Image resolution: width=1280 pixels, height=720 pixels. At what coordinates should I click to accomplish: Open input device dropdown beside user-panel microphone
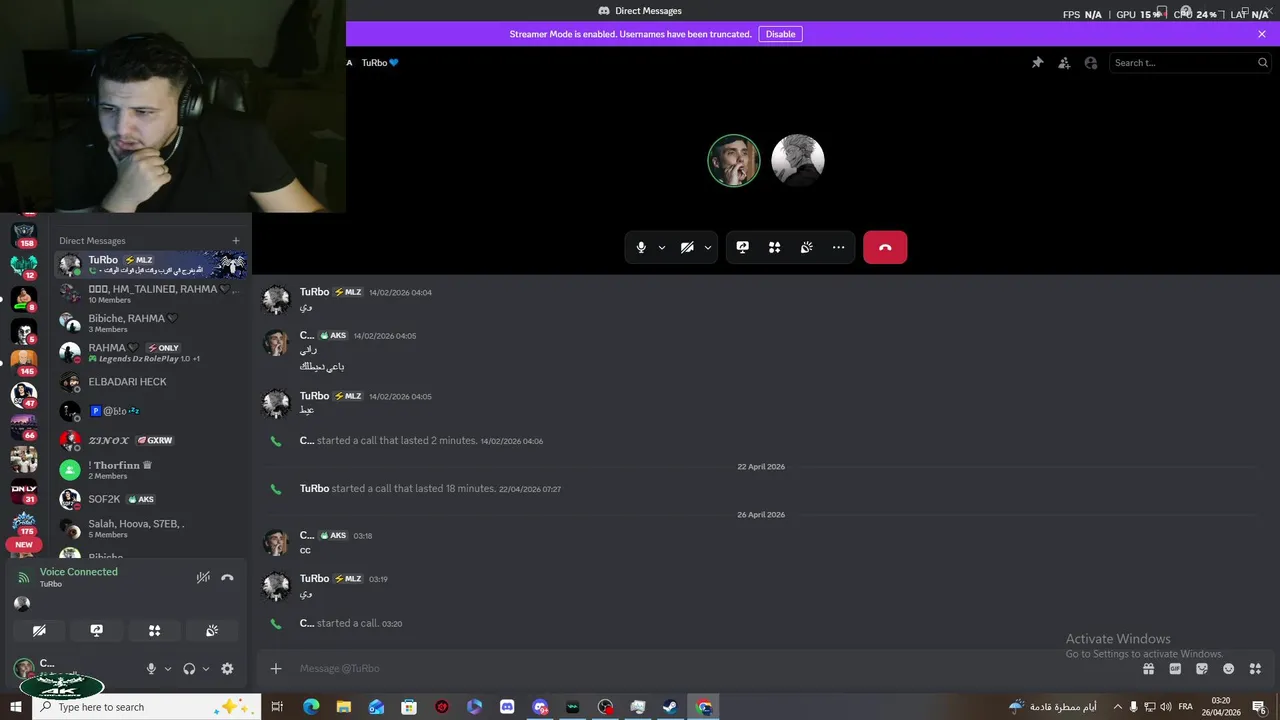point(168,669)
